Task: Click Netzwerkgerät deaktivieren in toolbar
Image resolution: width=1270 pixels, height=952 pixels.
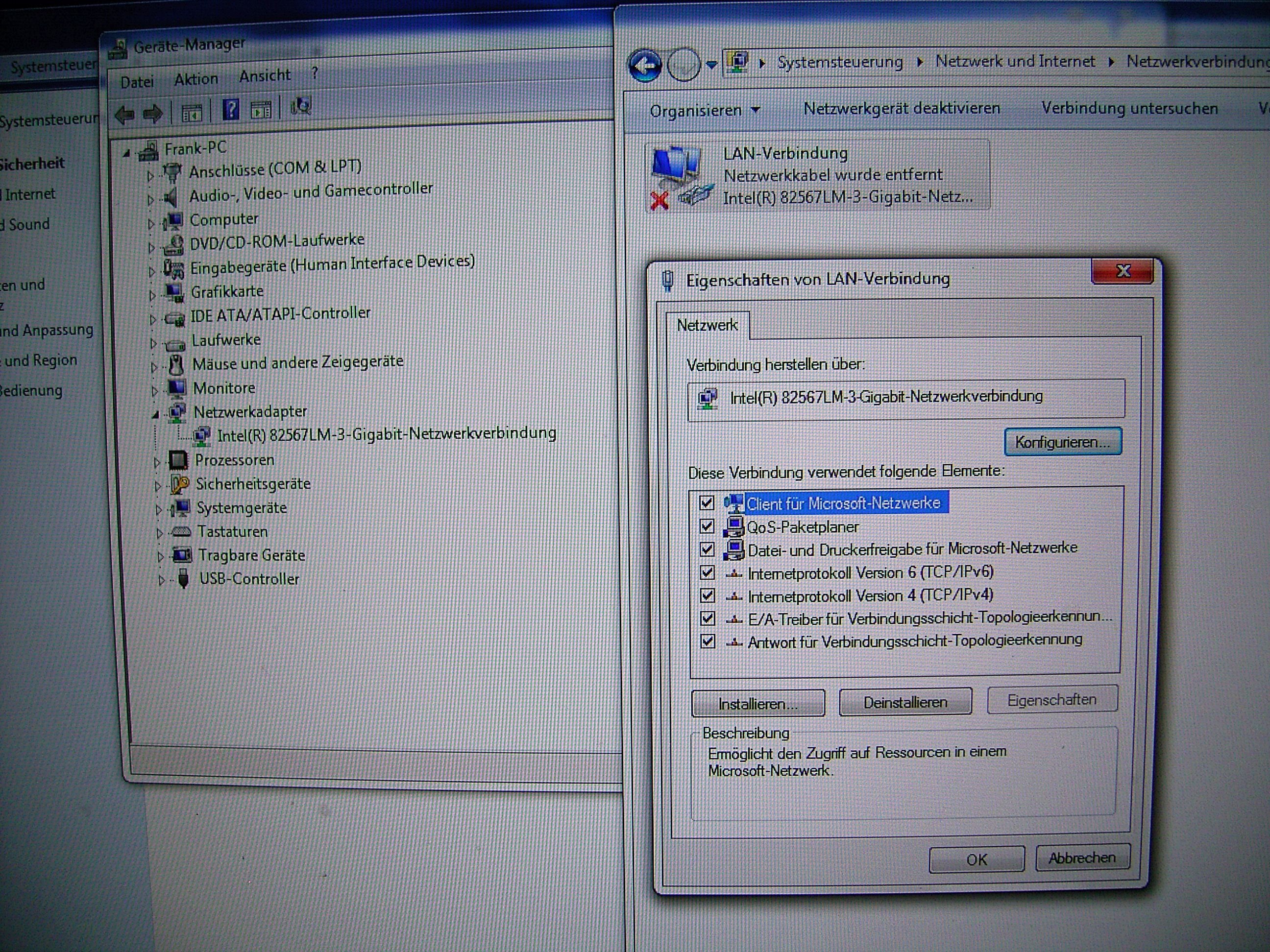Action: (x=902, y=108)
